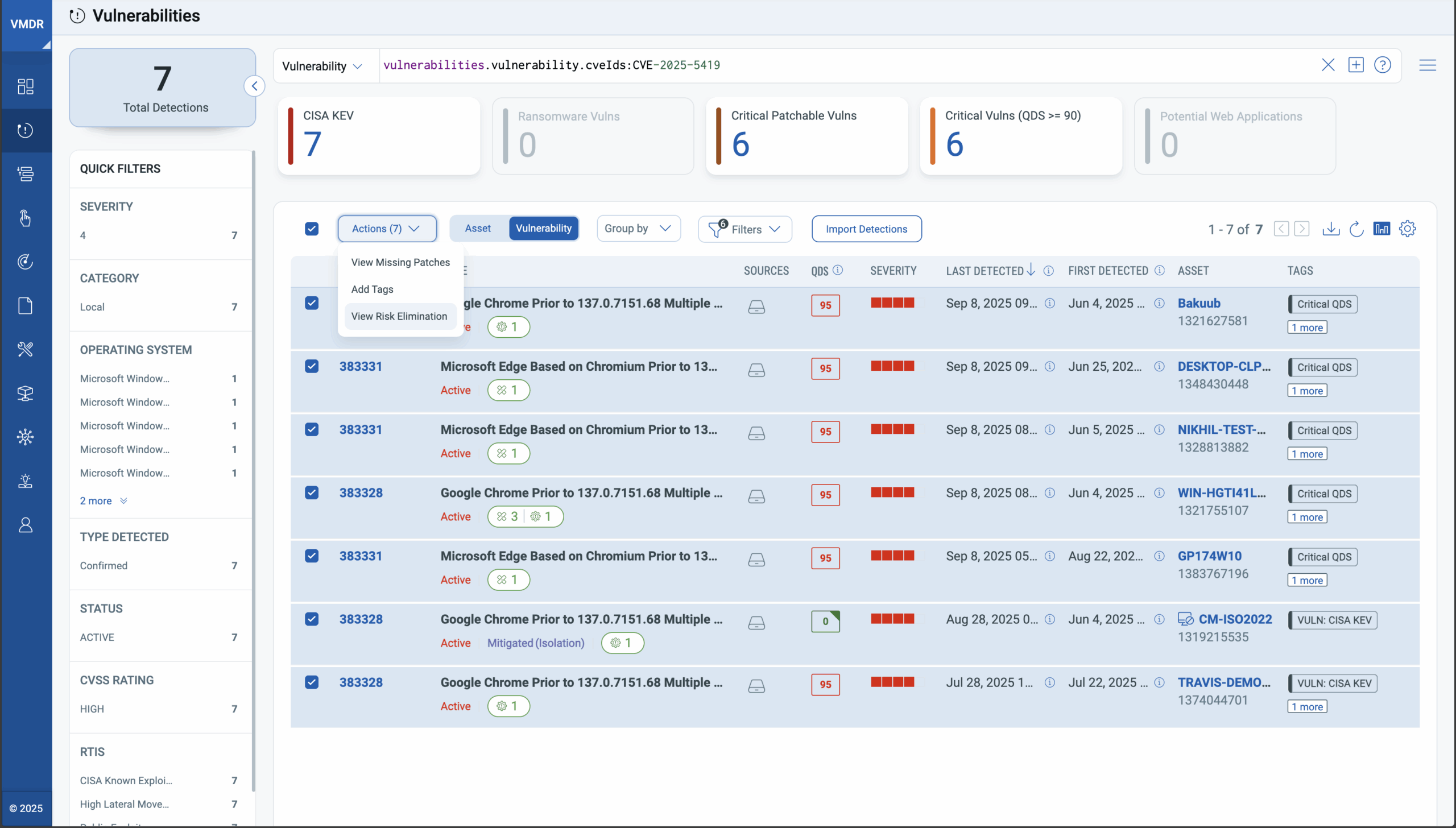This screenshot has height=828, width=1456.
Task: Expand the Filters dropdown
Action: [x=745, y=229]
